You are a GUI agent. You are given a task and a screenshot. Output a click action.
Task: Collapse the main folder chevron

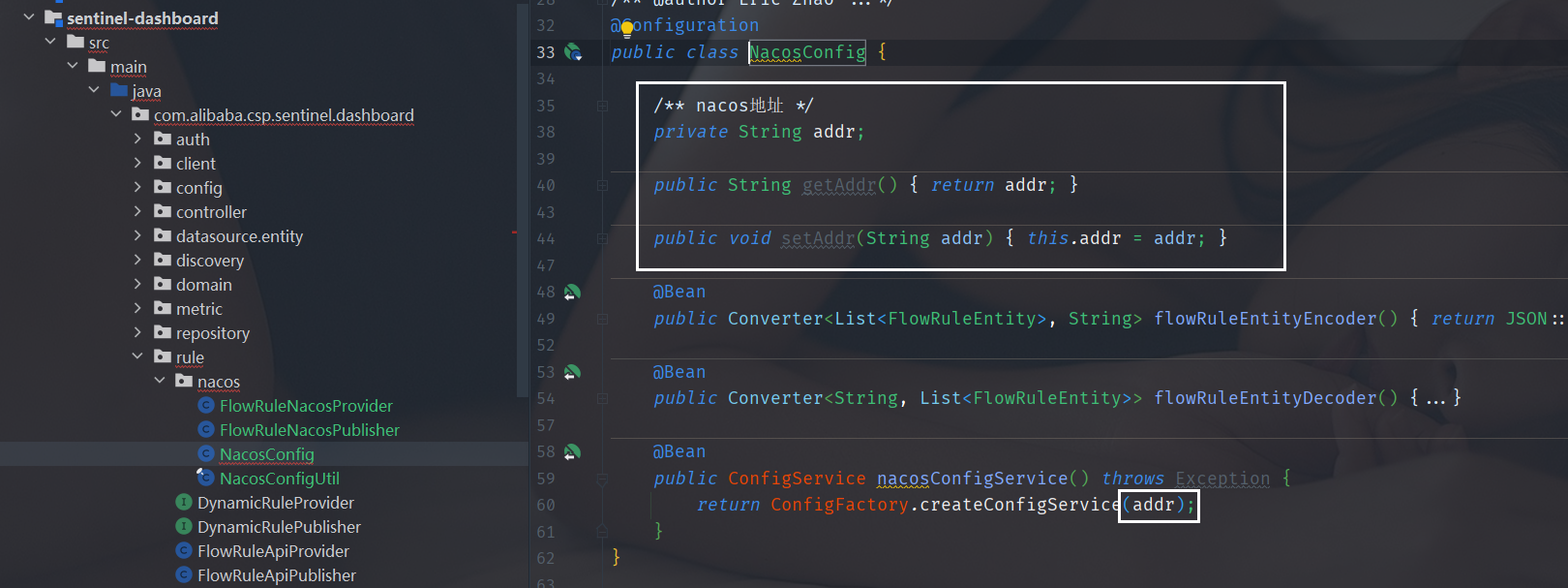pyautogui.click(x=73, y=66)
